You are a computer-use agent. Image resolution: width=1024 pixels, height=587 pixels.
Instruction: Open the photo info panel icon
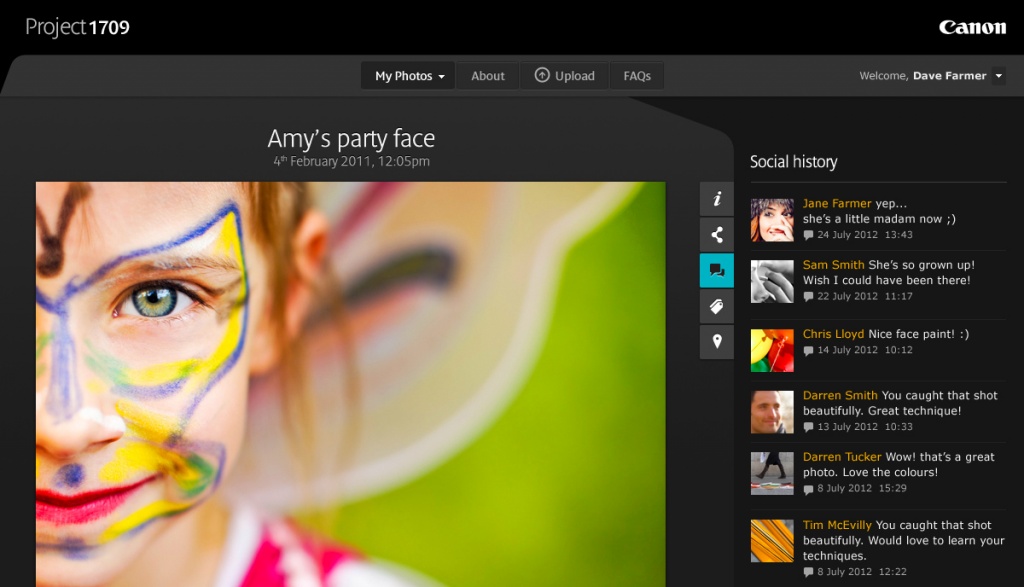[717, 198]
